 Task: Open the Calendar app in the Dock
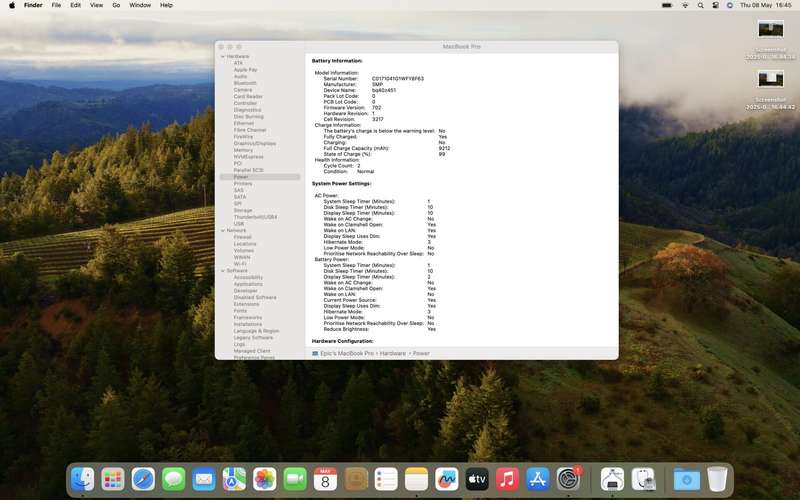(326, 480)
